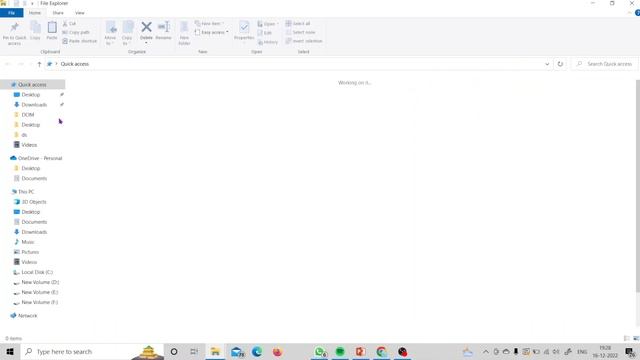640x360 pixels.
Task: Open the File menu tab
Action: pos(11,13)
